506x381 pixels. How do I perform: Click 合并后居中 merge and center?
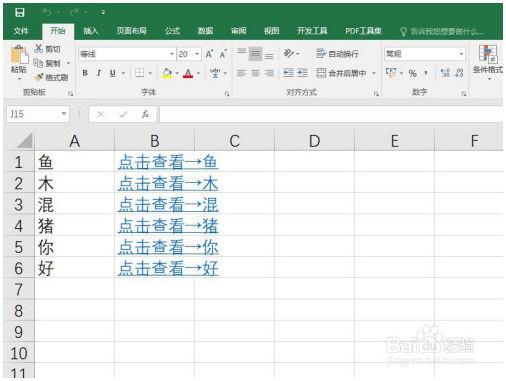coord(341,73)
